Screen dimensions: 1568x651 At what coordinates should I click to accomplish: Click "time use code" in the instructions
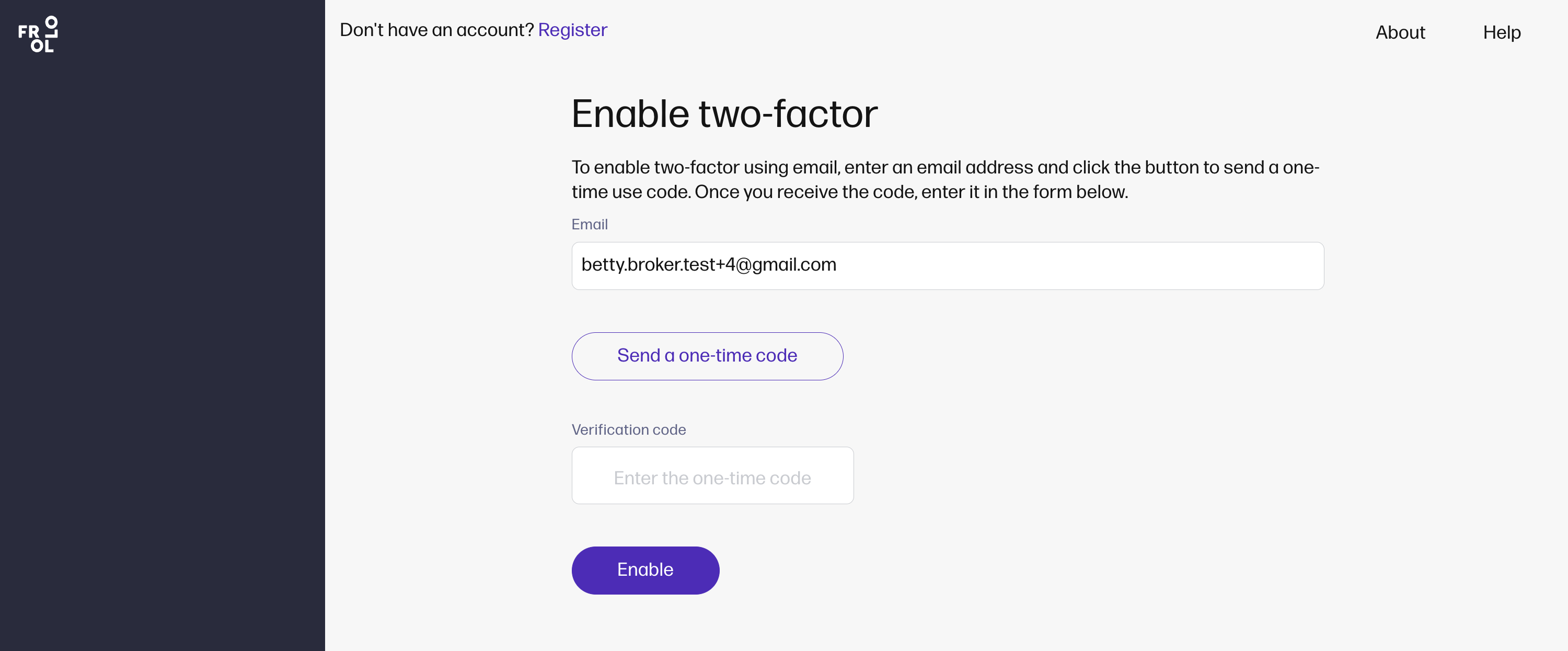pos(631,192)
